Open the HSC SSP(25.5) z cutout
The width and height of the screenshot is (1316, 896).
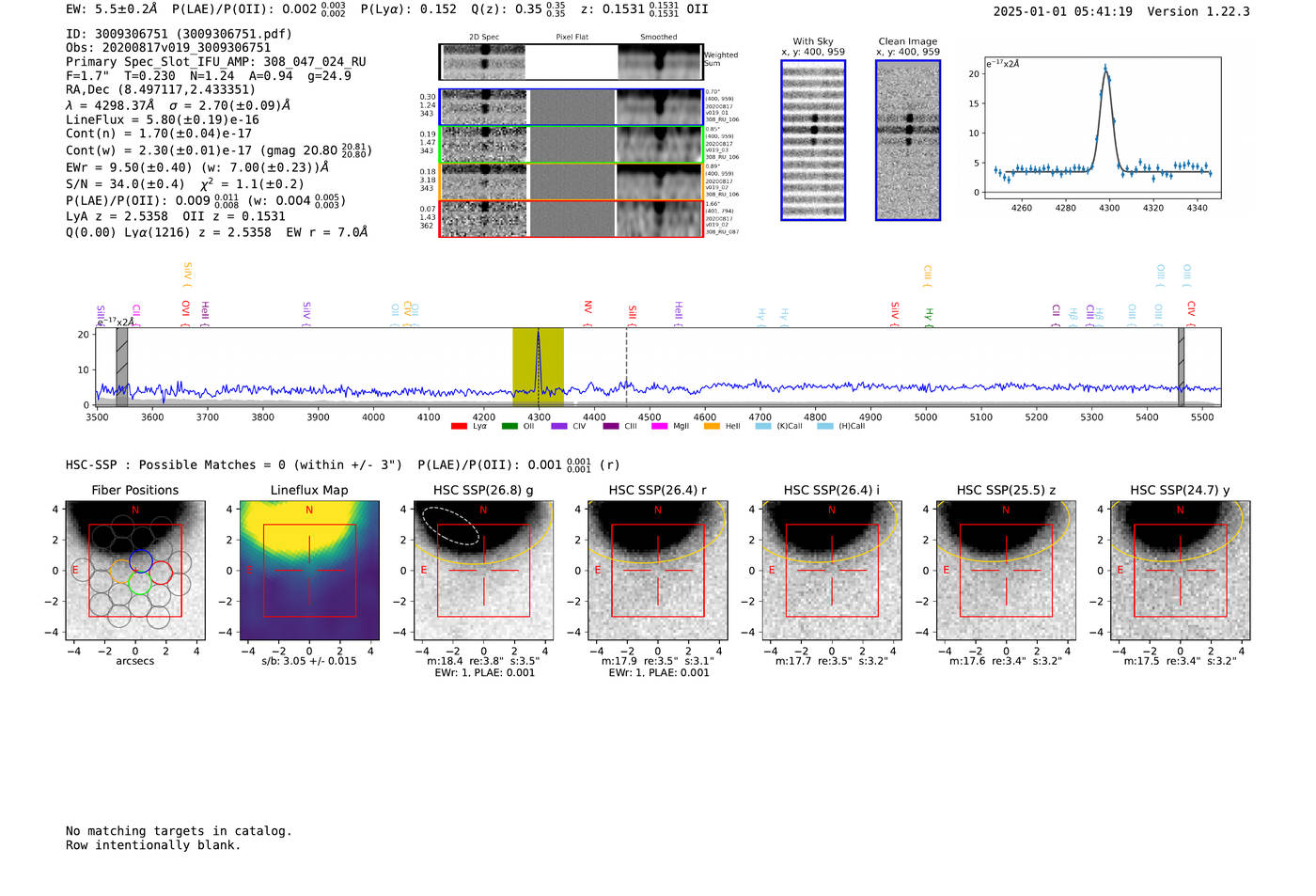(1006, 571)
